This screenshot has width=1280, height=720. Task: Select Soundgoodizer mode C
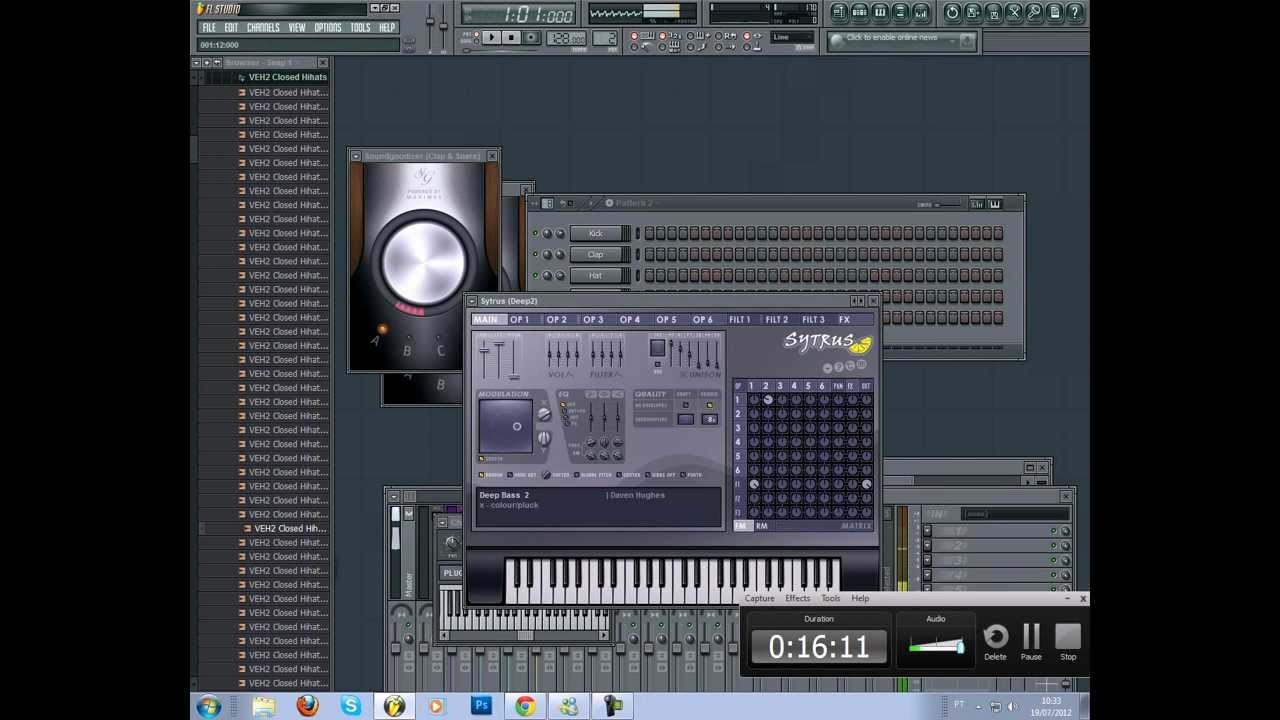(x=440, y=350)
